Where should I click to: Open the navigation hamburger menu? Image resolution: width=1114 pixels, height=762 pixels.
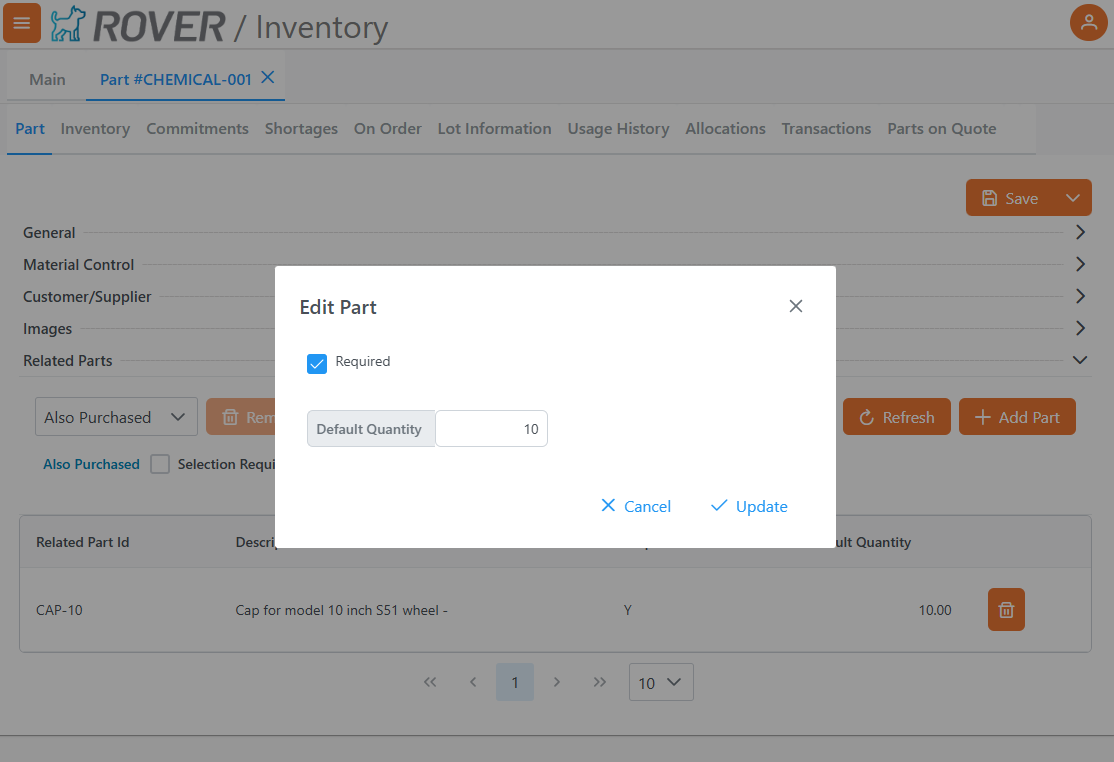[22, 22]
